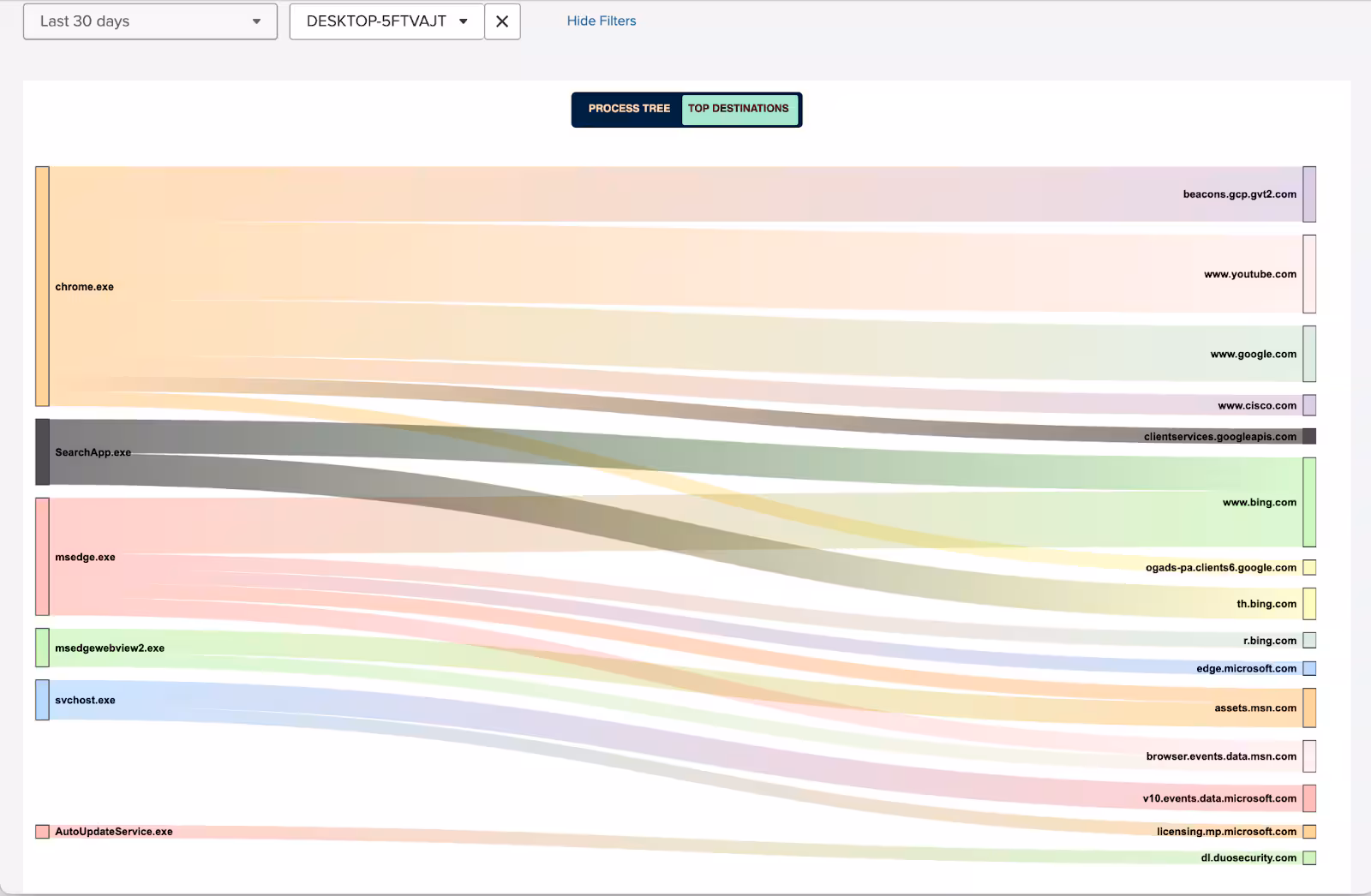Open the Last 30 days dropdown
This screenshot has width=1371, height=896.
(x=150, y=21)
